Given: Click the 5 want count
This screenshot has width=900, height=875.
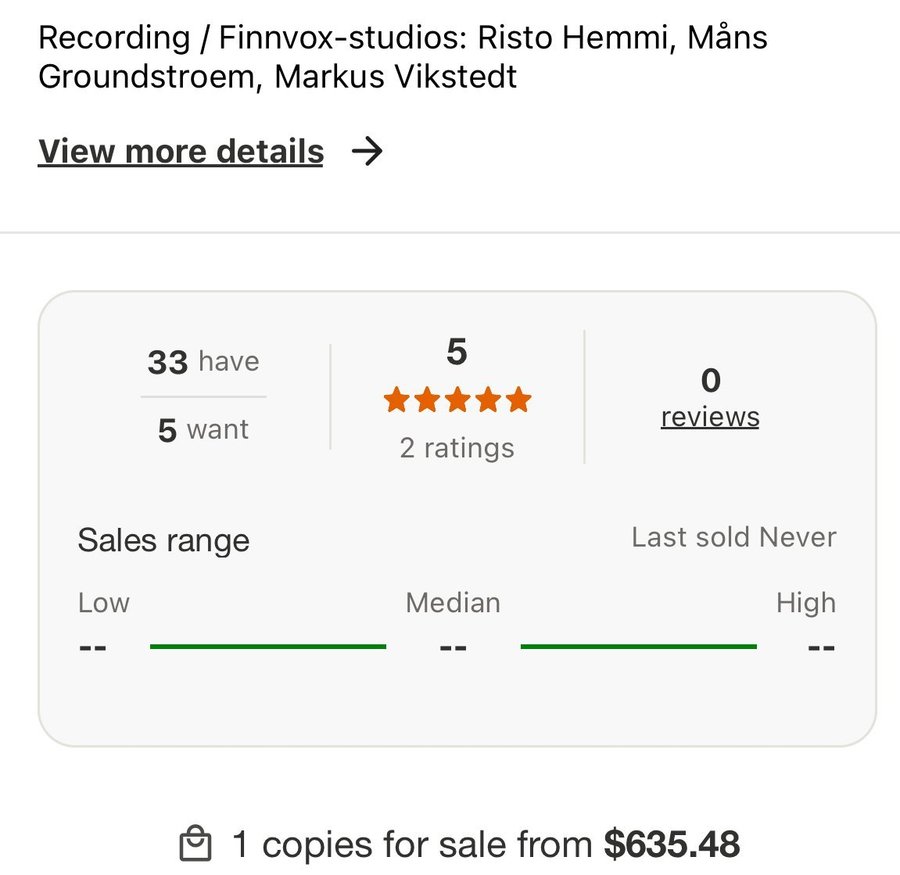Looking at the screenshot, I should [203, 430].
